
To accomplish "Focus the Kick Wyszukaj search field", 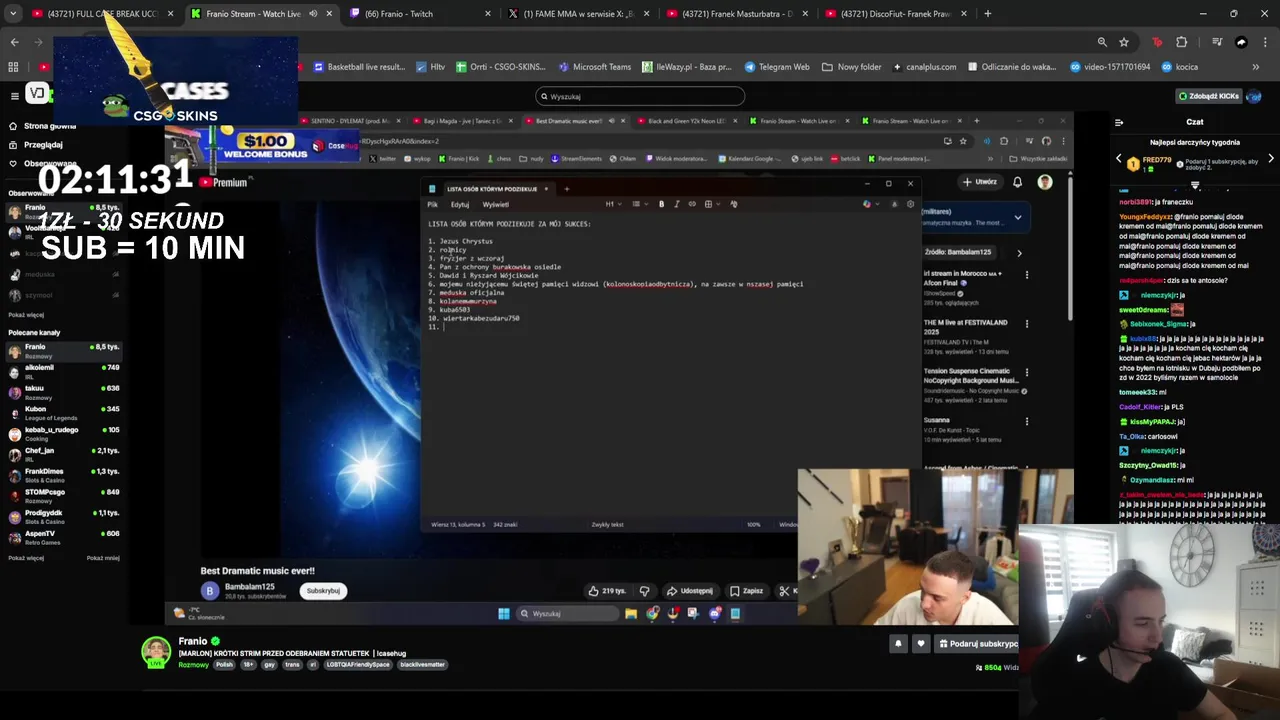I will [640, 96].
